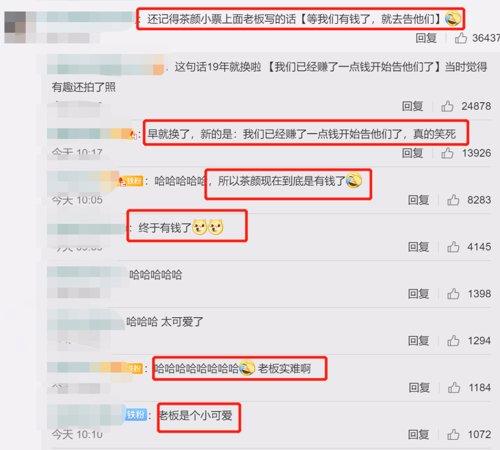Tap thumbs-up beside 8283 likes
Viewport: 500px width, 450px height.
[453, 200]
